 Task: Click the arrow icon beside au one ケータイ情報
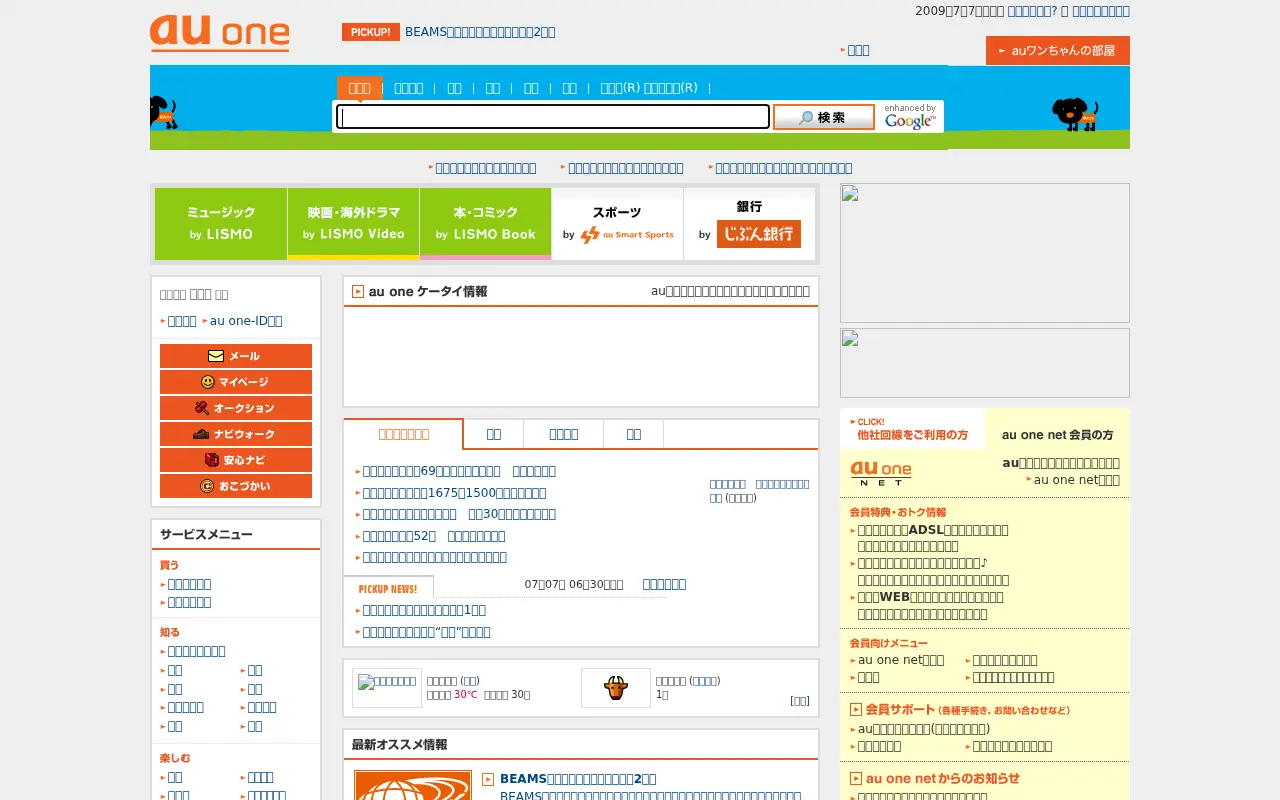point(358,292)
